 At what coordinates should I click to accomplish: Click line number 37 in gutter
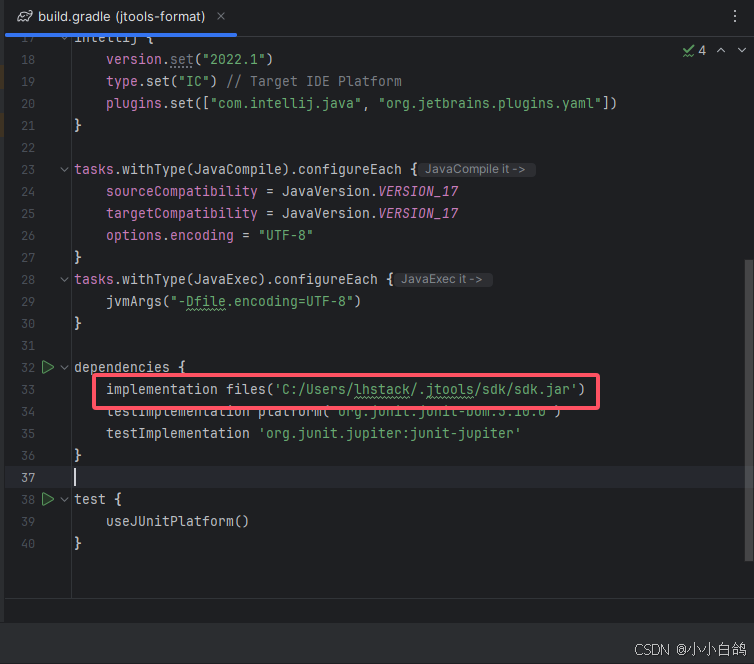28,477
